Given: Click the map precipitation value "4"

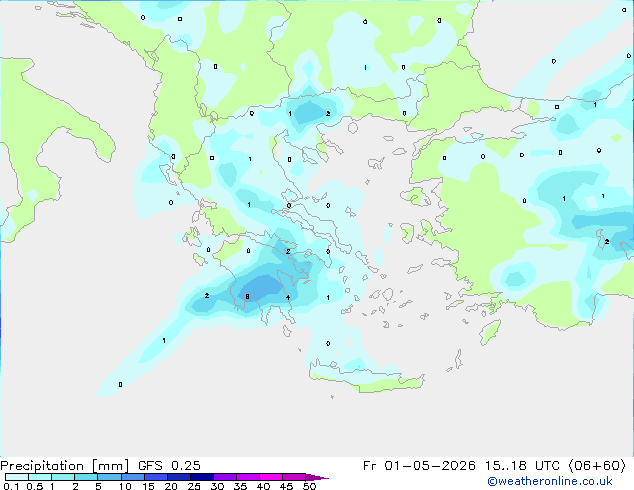Looking at the screenshot, I should [x=288, y=298].
